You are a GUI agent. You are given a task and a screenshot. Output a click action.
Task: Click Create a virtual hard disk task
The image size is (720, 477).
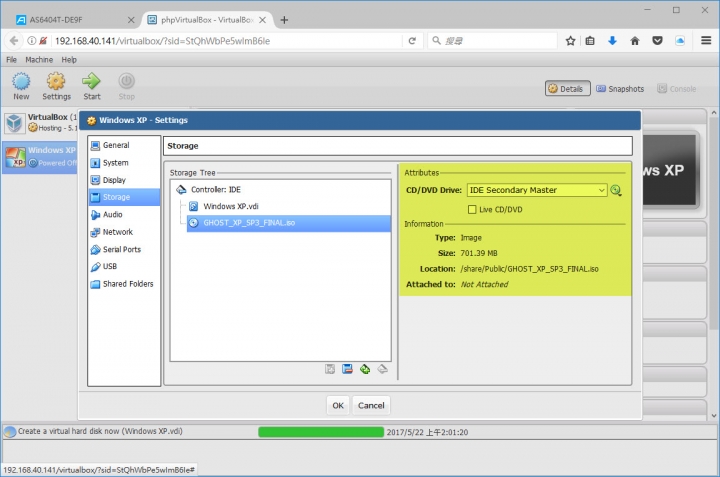(100, 432)
